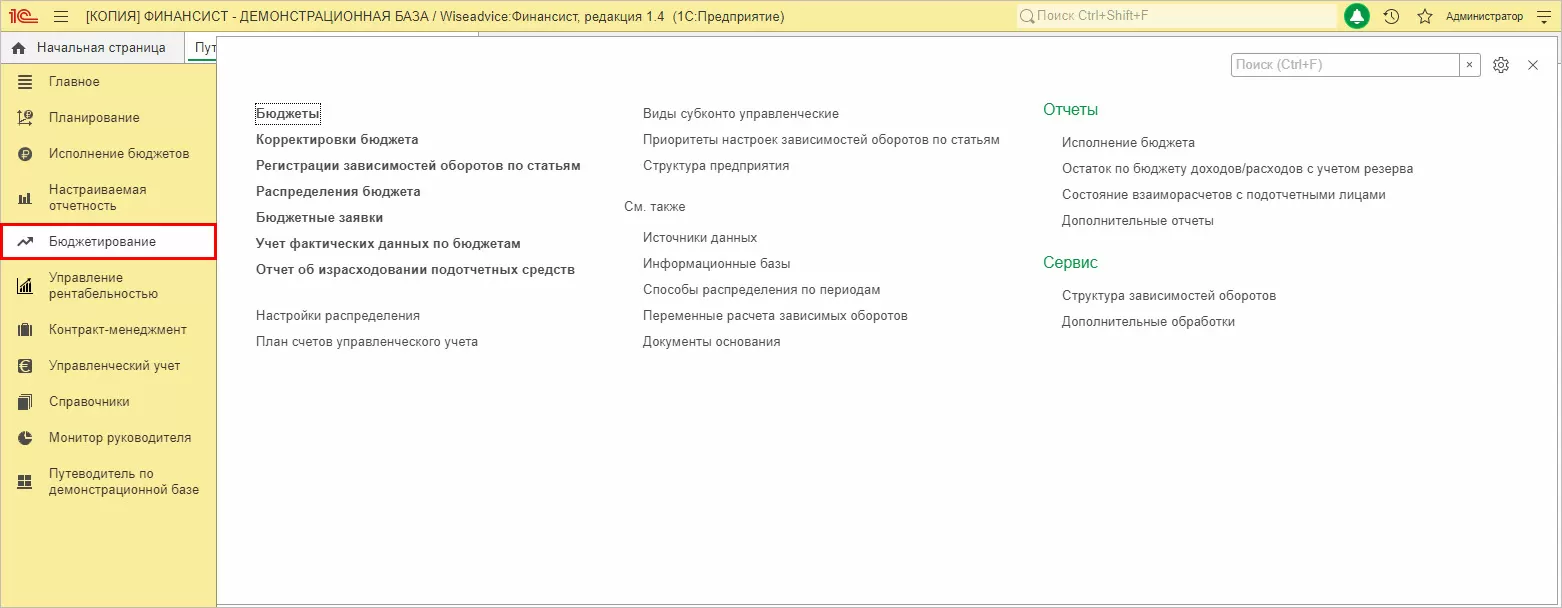1562x608 pixels.
Task: Open Бюджетные заявки
Action: tap(319, 217)
